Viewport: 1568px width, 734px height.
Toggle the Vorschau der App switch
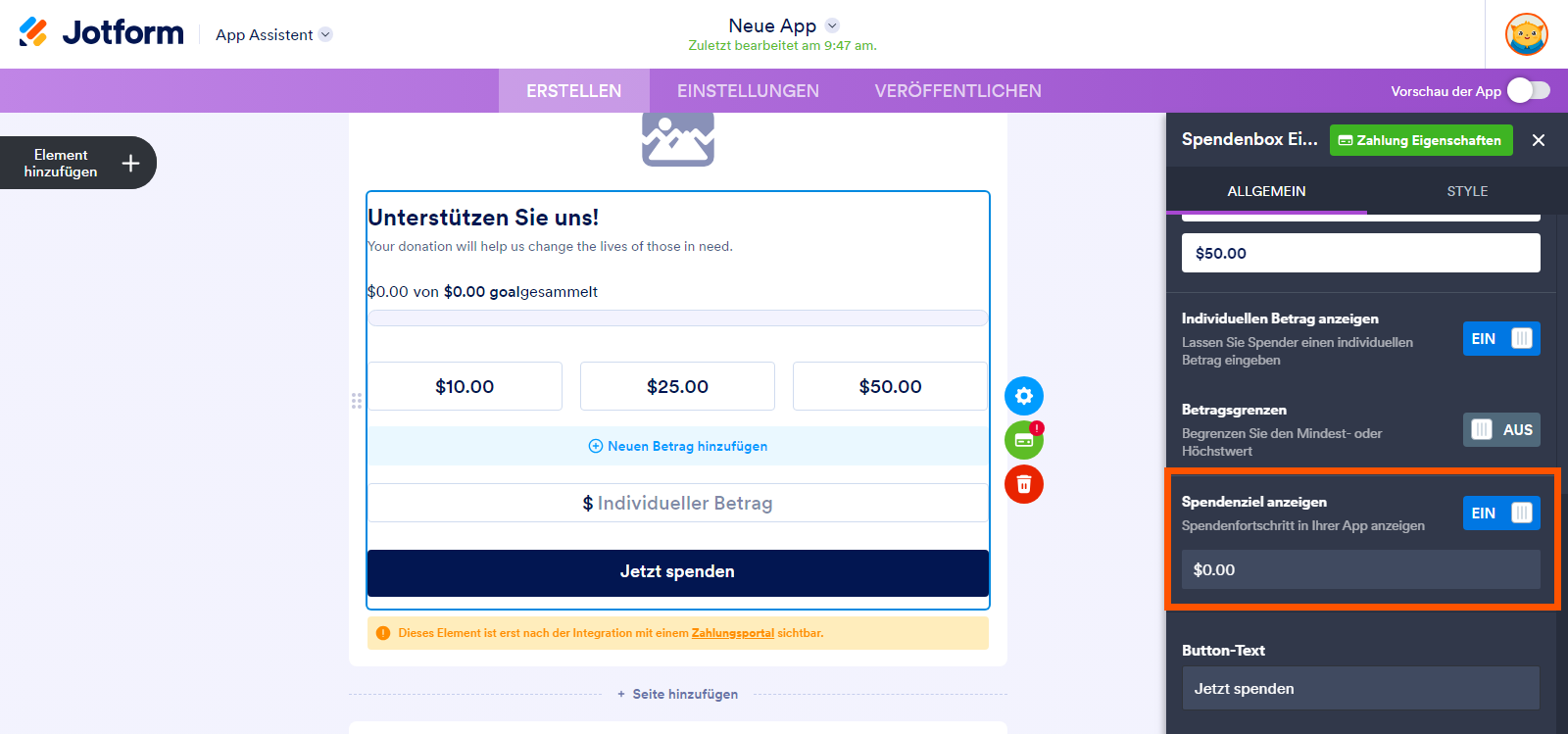click(x=1528, y=90)
